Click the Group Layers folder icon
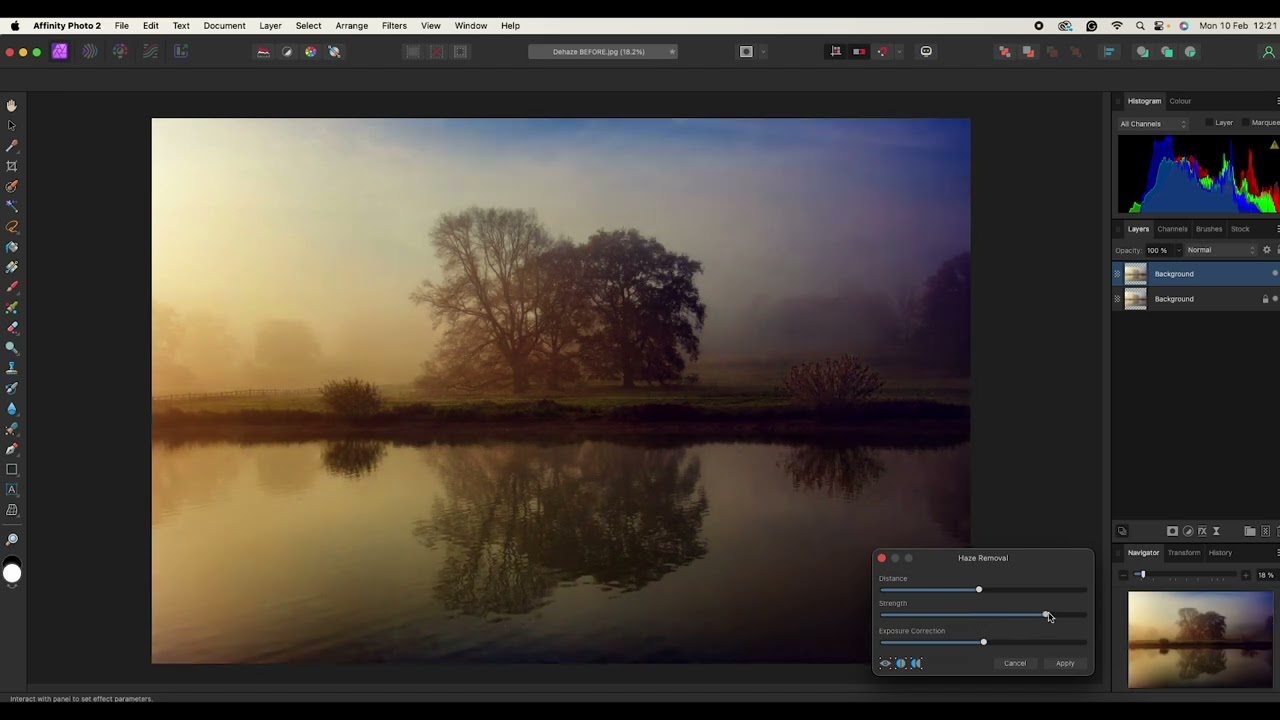1280x720 pixels. click(x=1250, y=531)
